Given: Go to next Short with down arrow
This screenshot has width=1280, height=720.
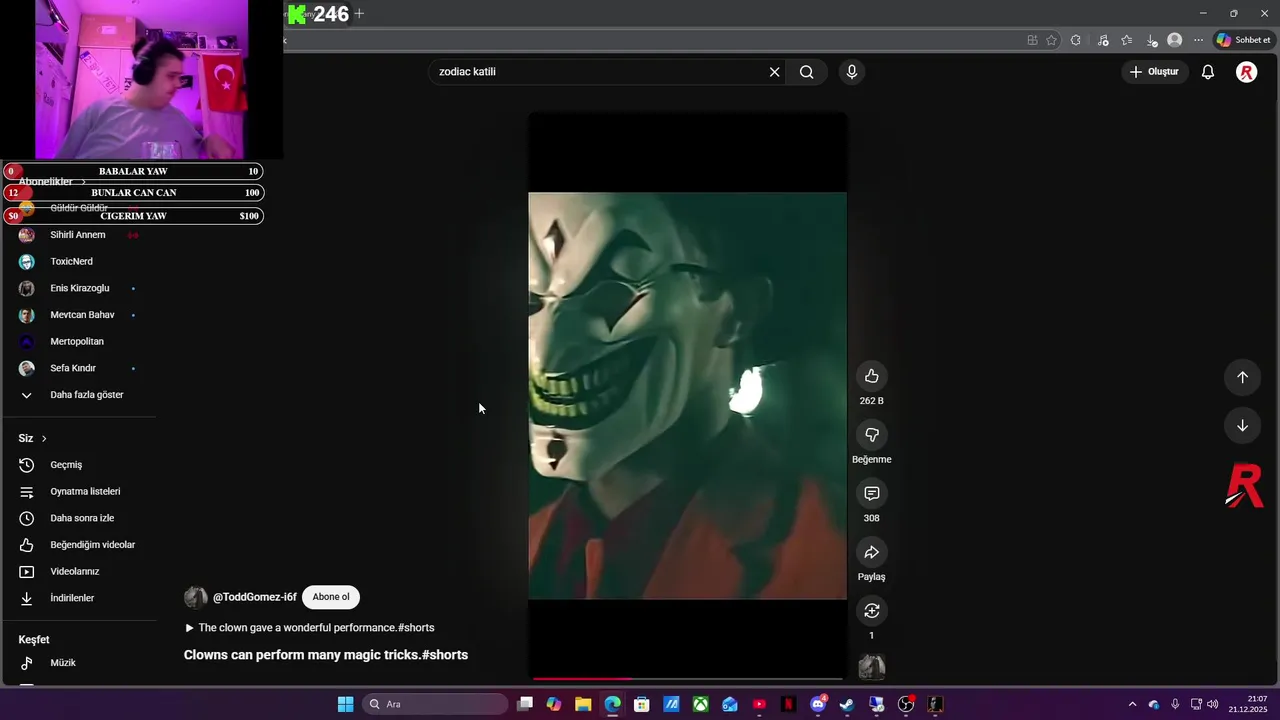Looking at the screenshot, I should tap(1242, 425).
